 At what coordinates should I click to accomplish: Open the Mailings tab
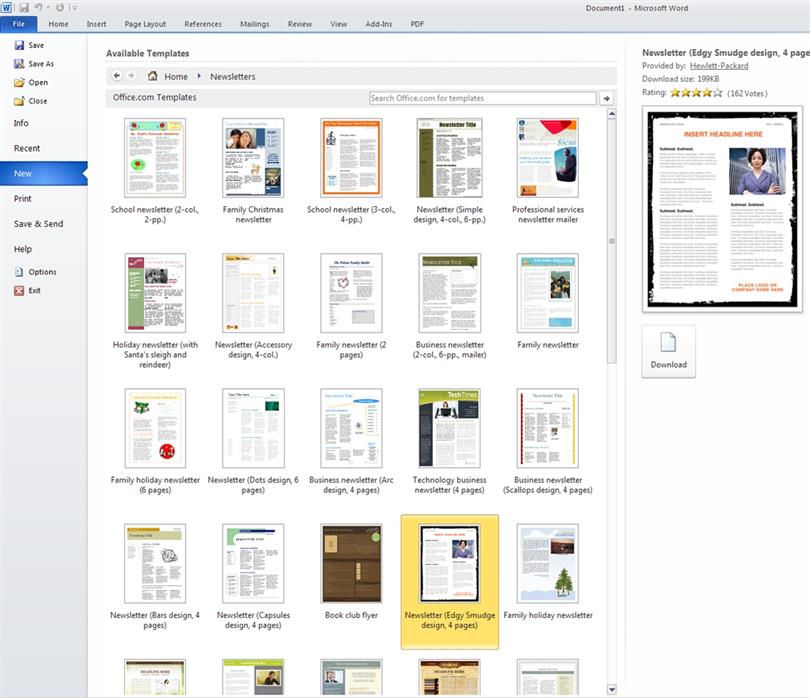[x=255, y=24]
